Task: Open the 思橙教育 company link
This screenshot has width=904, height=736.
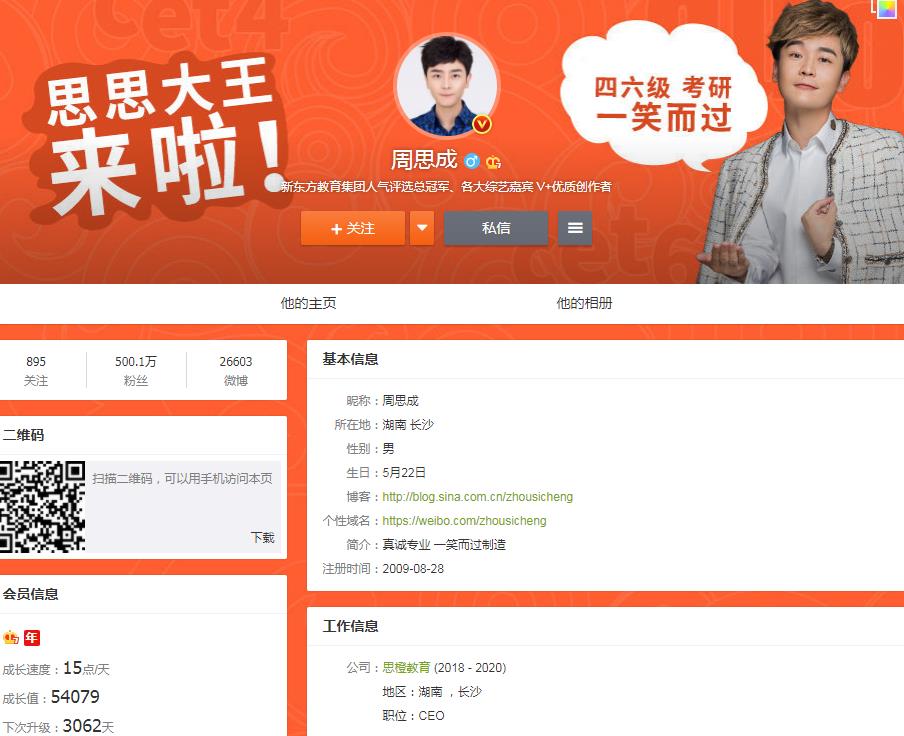Action: pyautogui.click(x=406, y=667)
